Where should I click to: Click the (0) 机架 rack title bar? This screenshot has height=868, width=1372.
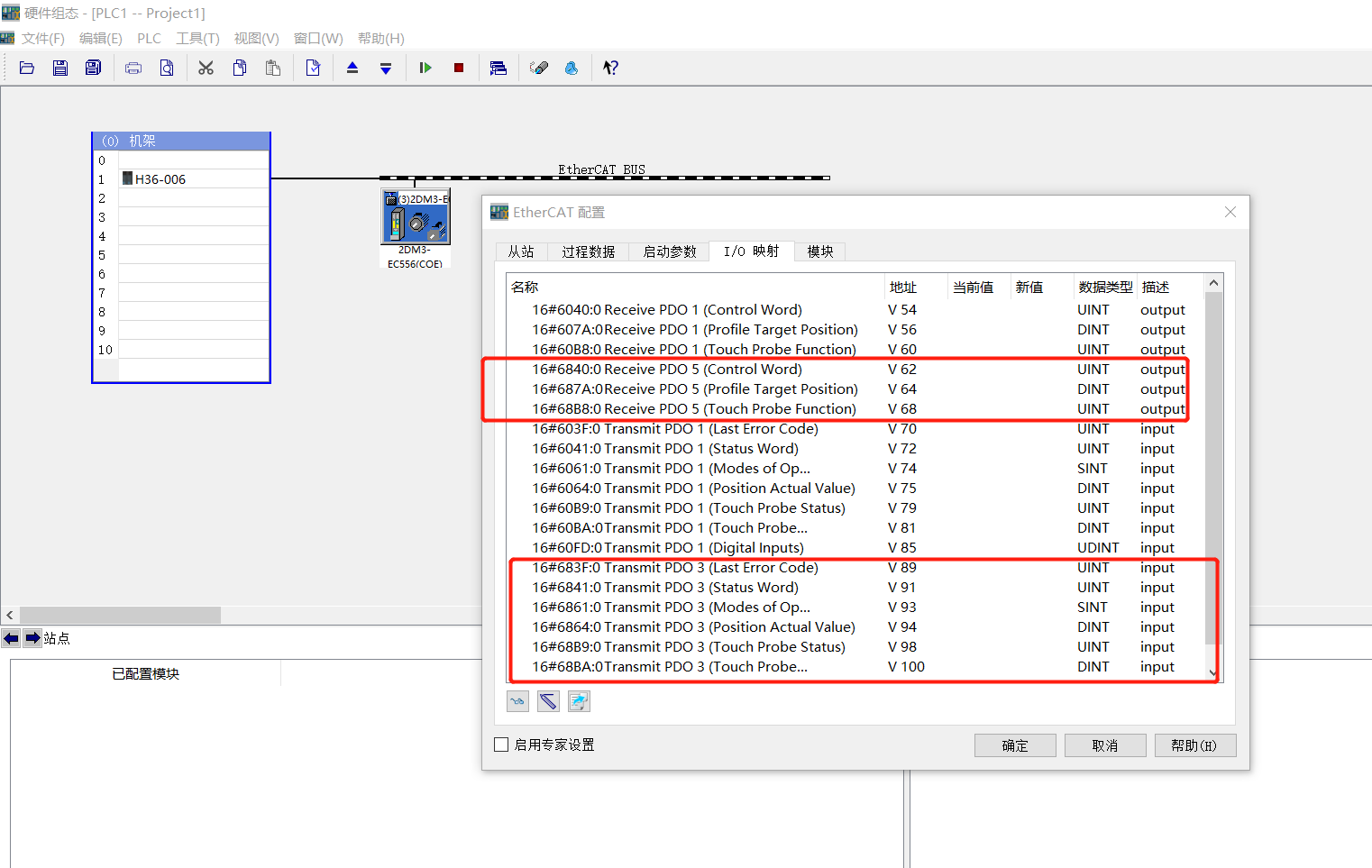click(x=181, y=141)
